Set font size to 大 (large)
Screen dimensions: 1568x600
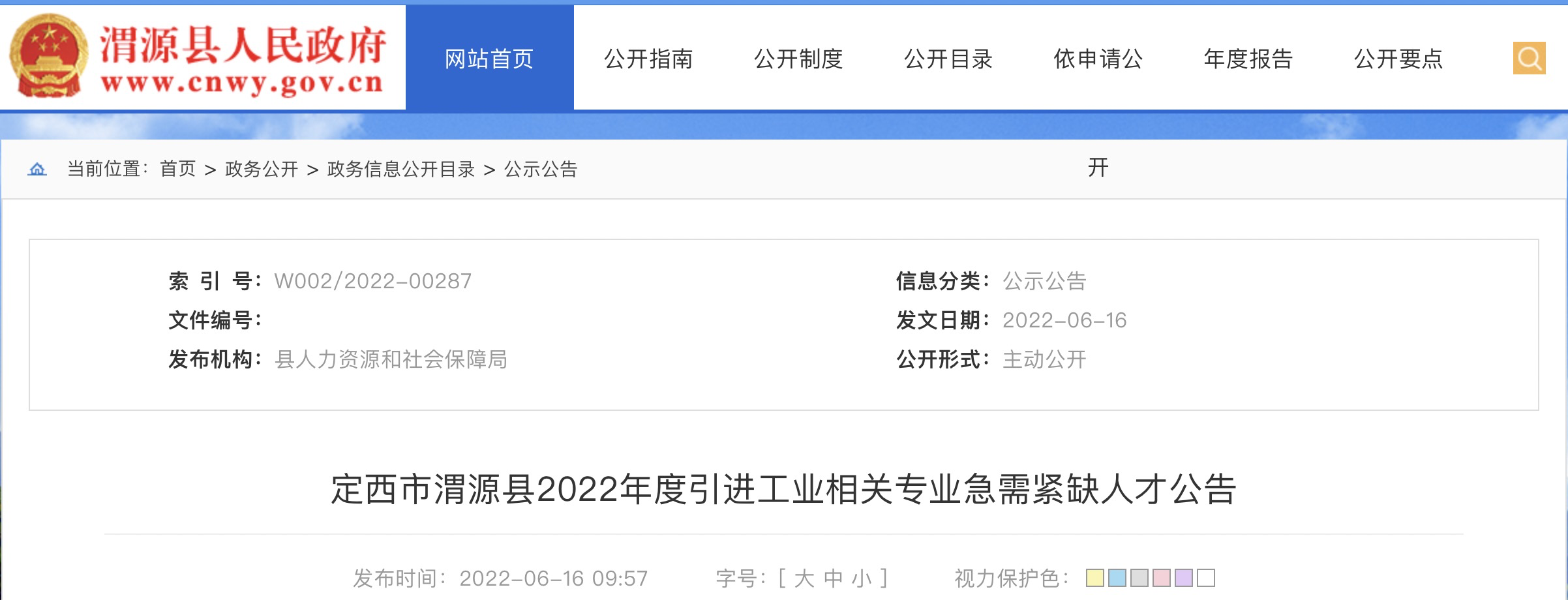[x=804, y=578]
